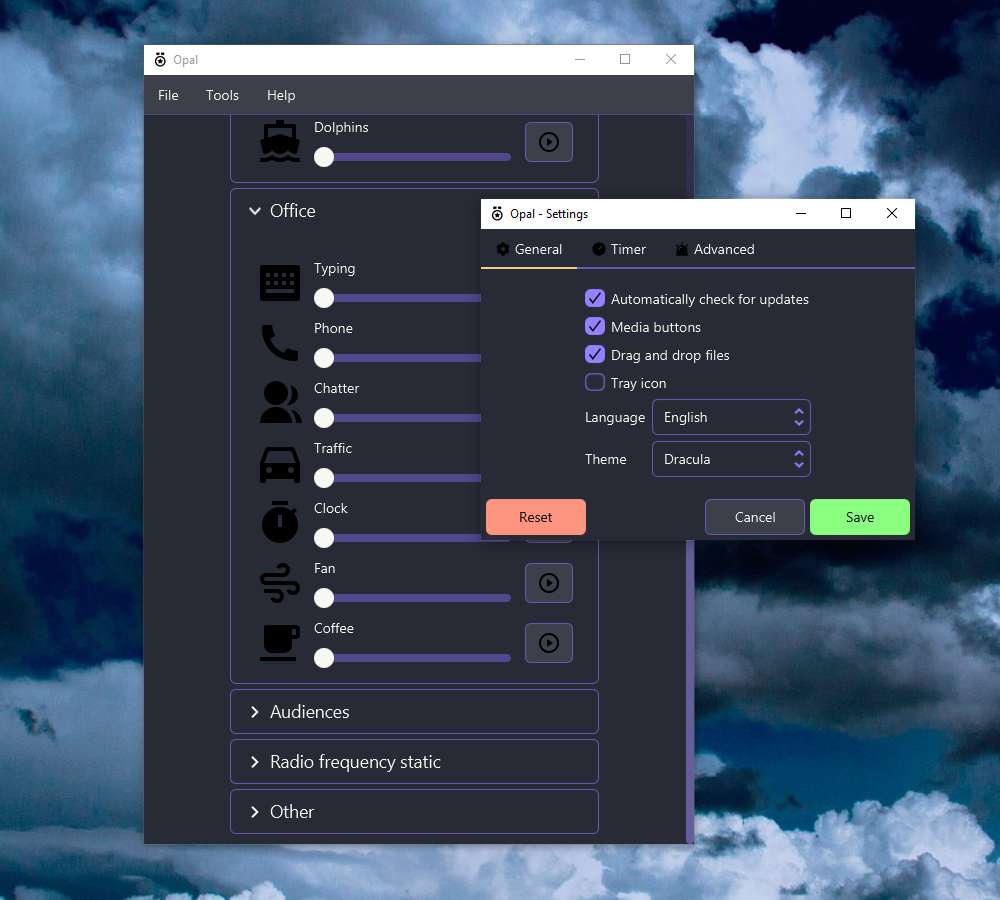The image size is (1000, 900).
Task: Click Cancel in the Settings dialog
Action: 754,517
